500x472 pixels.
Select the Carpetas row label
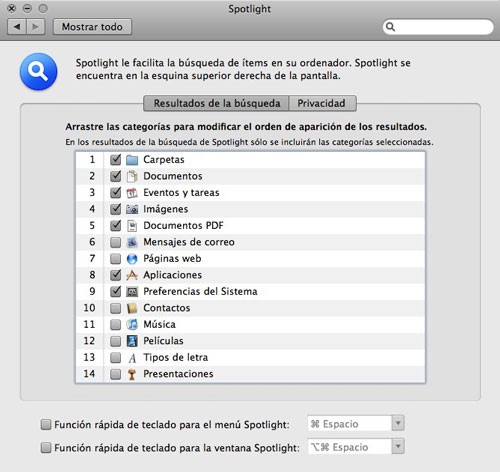(164, 160)
